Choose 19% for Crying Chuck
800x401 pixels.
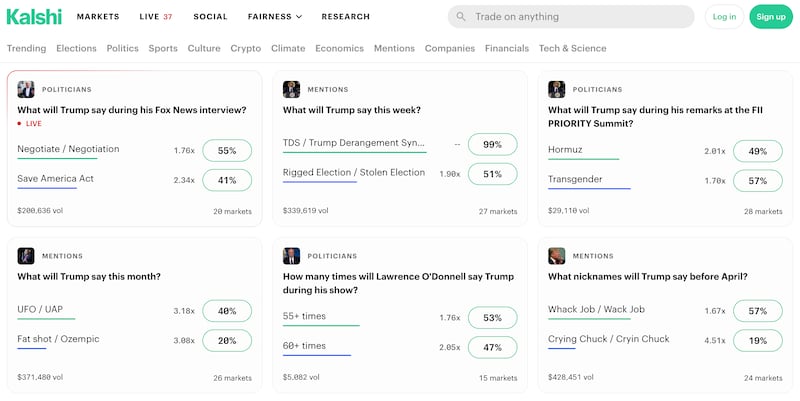(758, 340)
